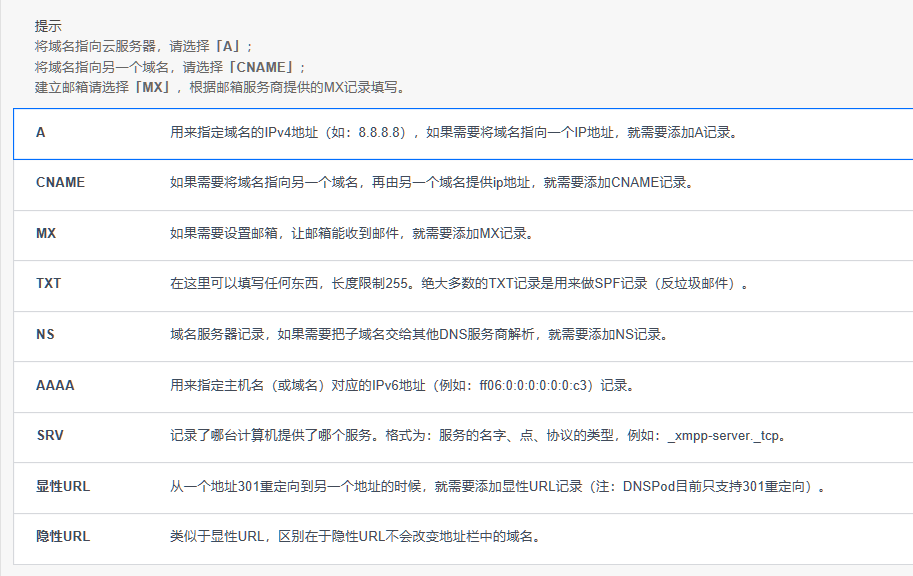This screenshot has height=576, width=913.
Task: Click the hint line 建立邮箱请选择「MX」
Action: pos(220,88)
